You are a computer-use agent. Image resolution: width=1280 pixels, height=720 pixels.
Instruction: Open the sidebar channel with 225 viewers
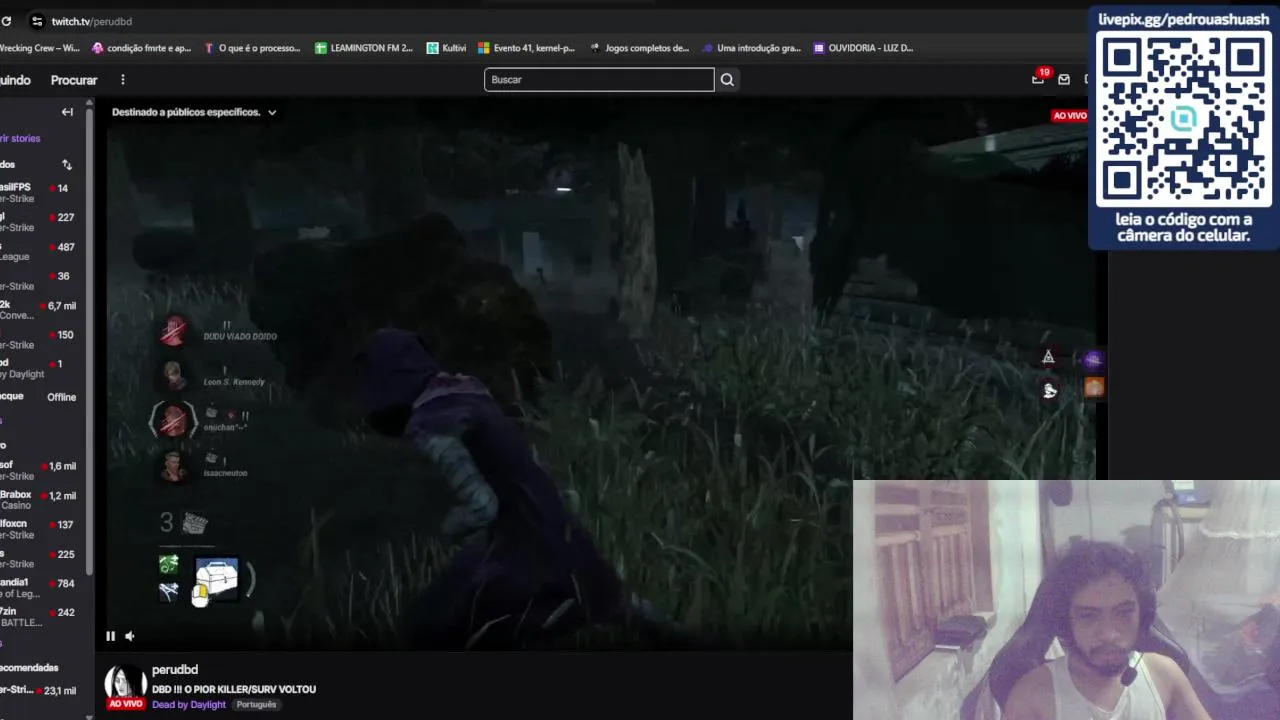[40, 558]
